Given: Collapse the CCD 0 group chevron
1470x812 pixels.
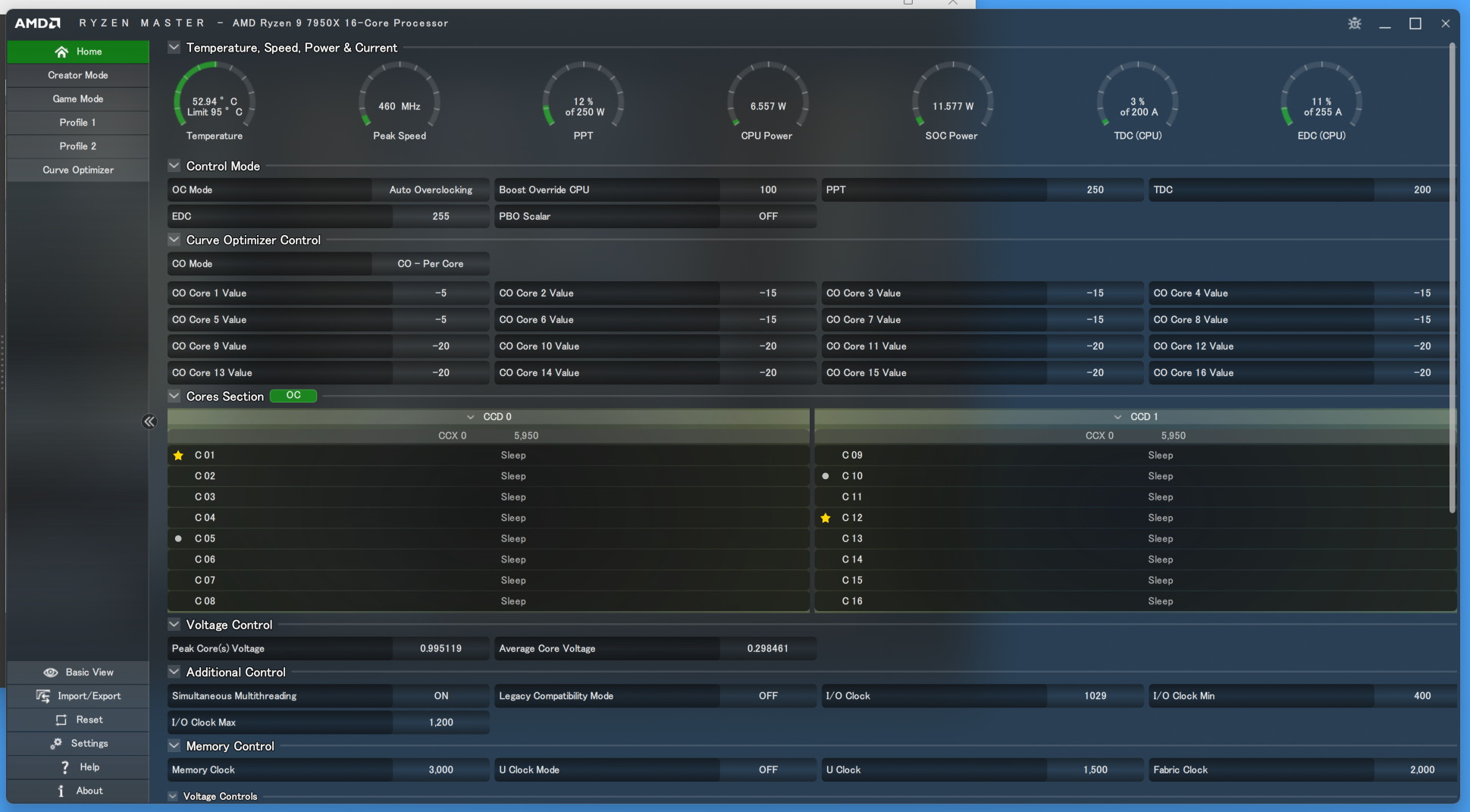Looking at the screenshot, I should pos(471,417).
